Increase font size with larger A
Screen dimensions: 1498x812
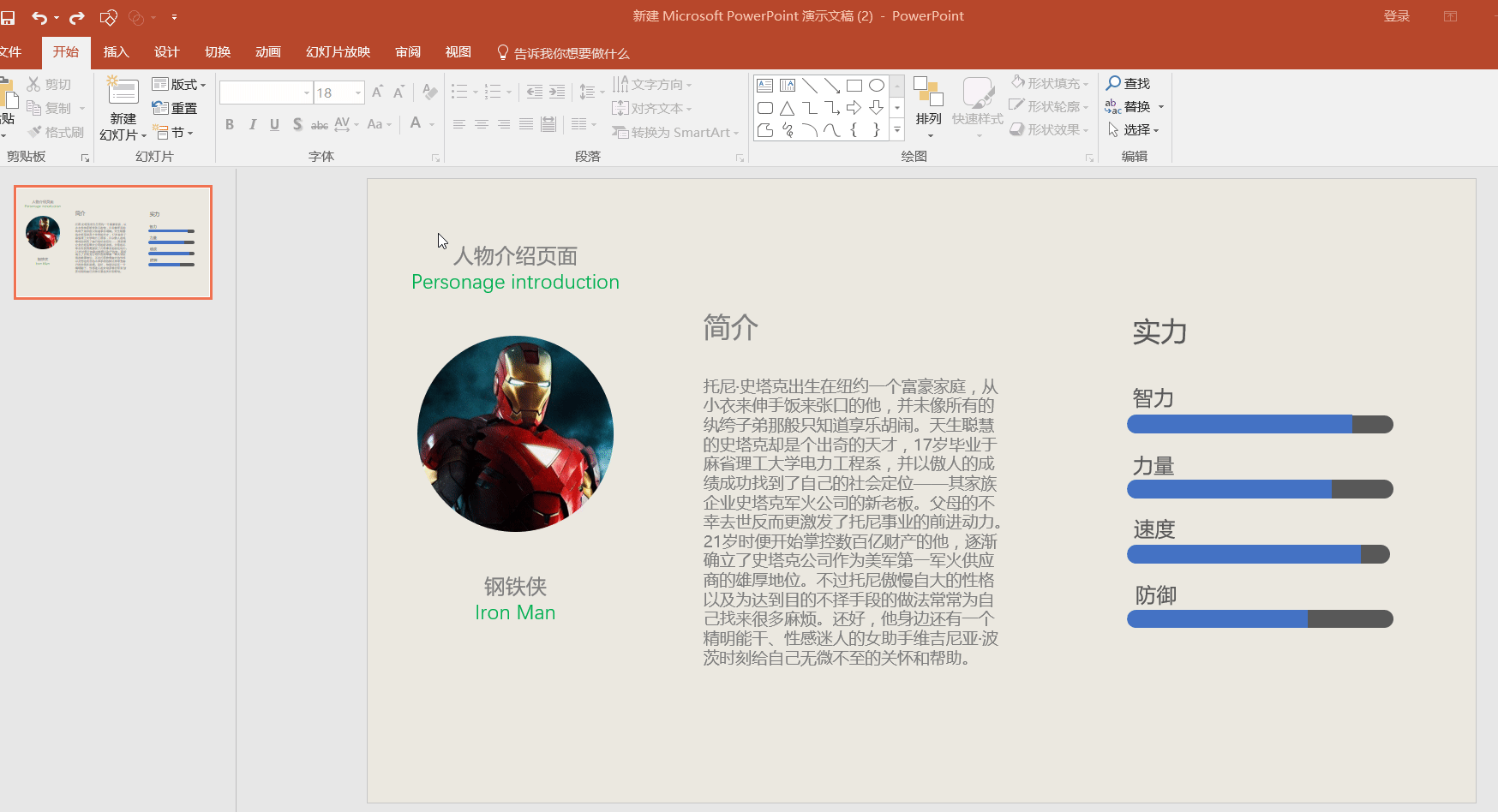coord(378,92)
